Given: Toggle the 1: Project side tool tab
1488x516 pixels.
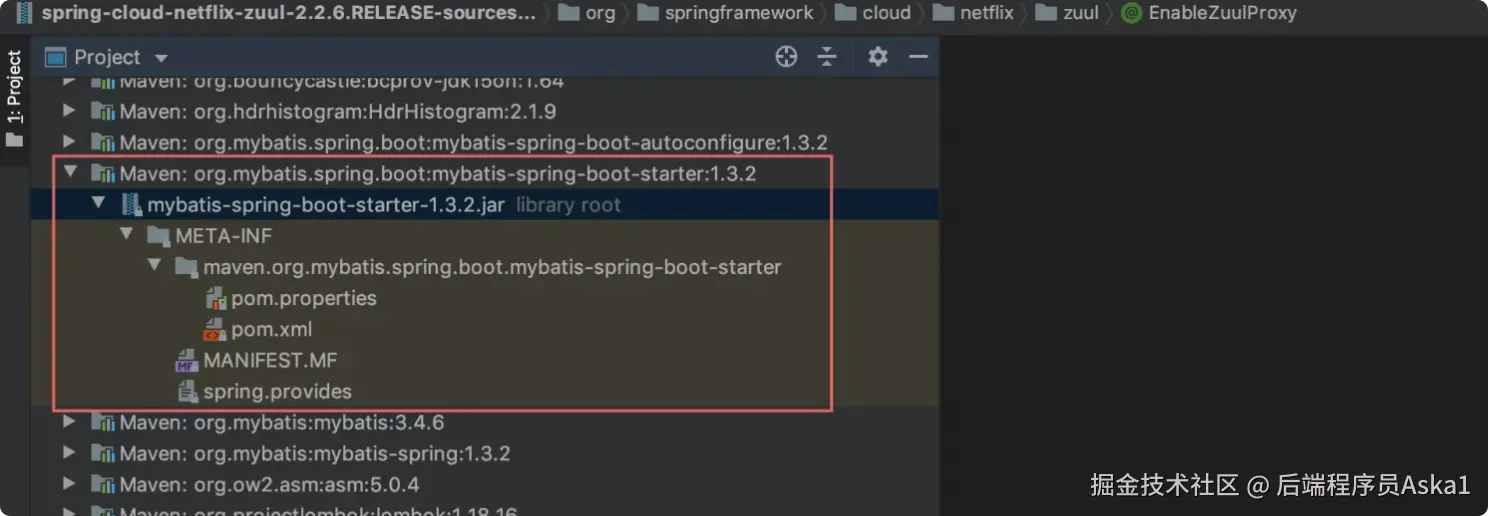Looking at the screenshot, I should 14,98.
